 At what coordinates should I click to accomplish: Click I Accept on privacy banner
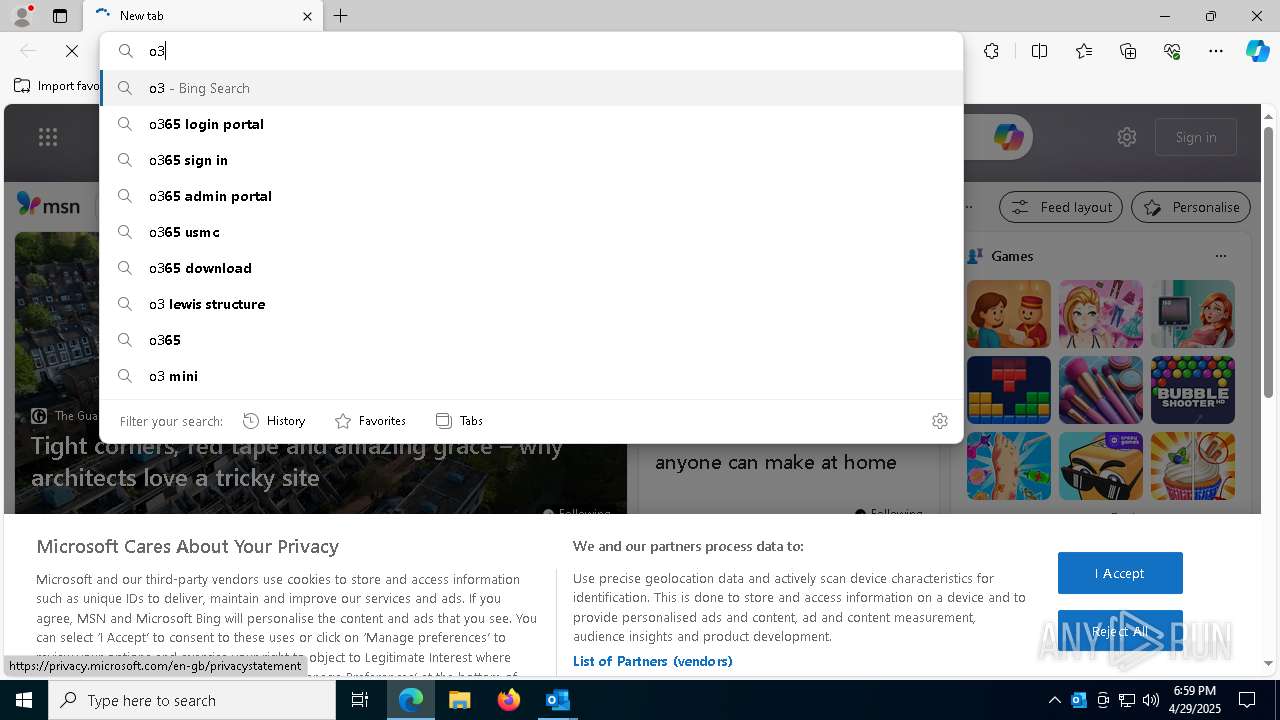[x=1120, y=573]
